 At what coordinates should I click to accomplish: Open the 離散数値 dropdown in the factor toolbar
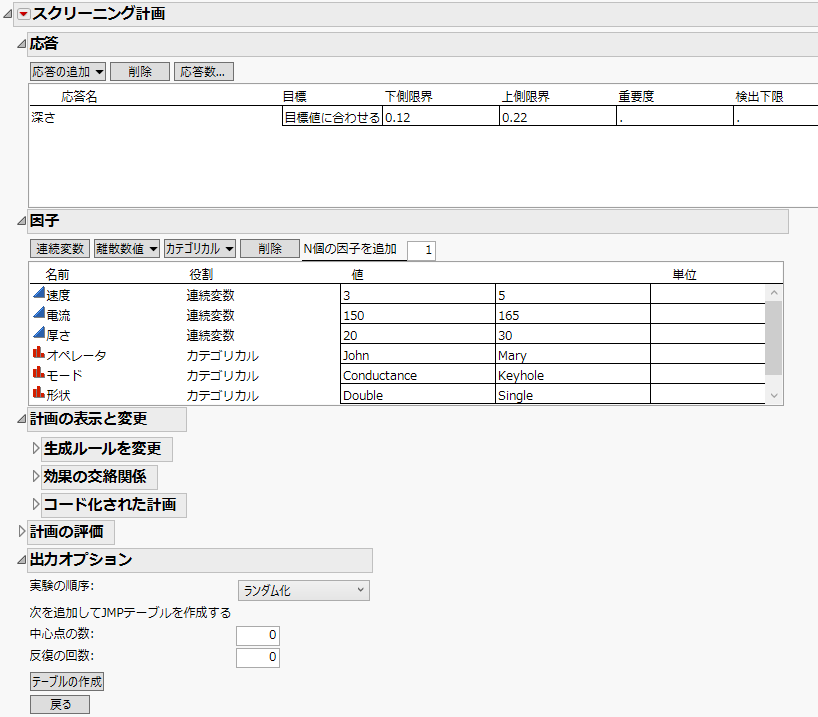tap(125, 249)
